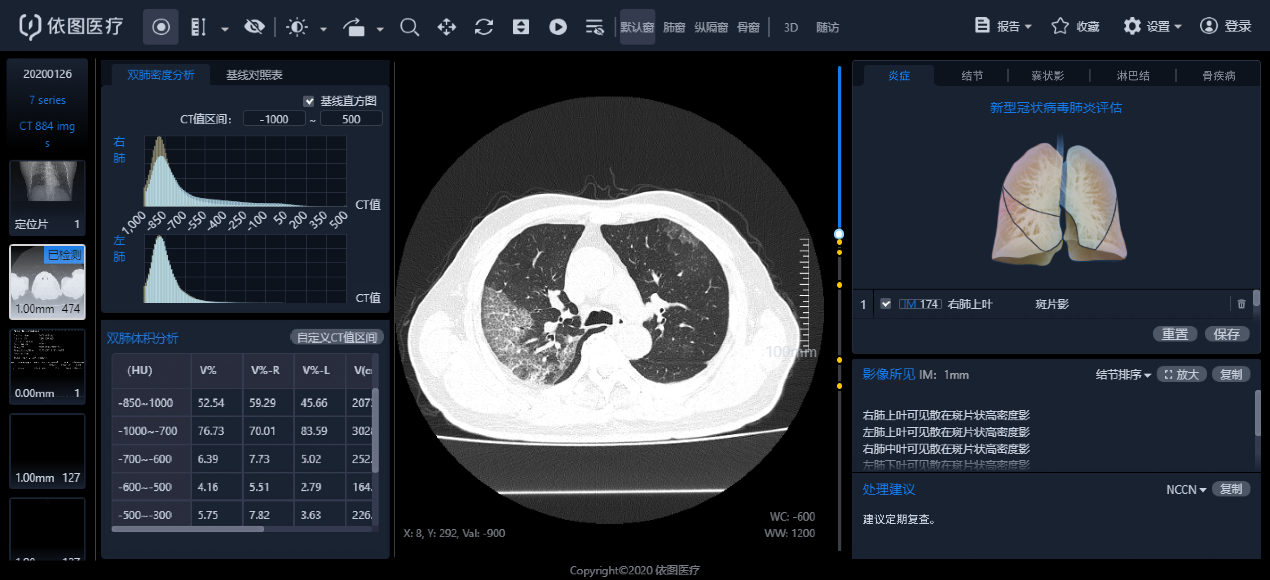Expand the 设置 settings dropdown
Screen dimensions: 1270x580
tap(1152, 26)
